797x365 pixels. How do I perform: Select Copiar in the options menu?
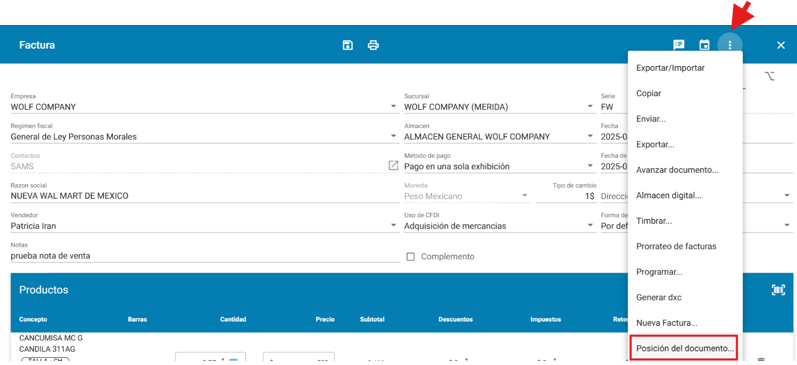(x=685, y=94)
